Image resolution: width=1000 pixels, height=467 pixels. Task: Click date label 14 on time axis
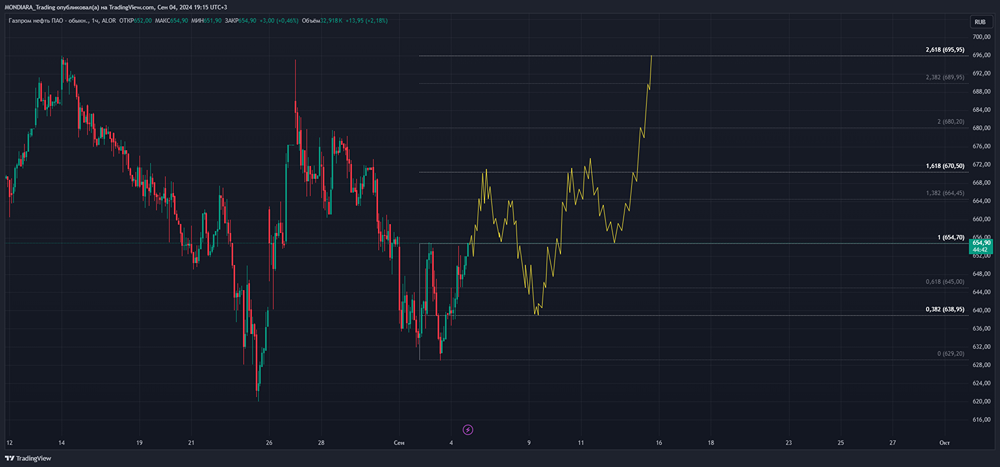pyautogui.click(x=61, y=443)
